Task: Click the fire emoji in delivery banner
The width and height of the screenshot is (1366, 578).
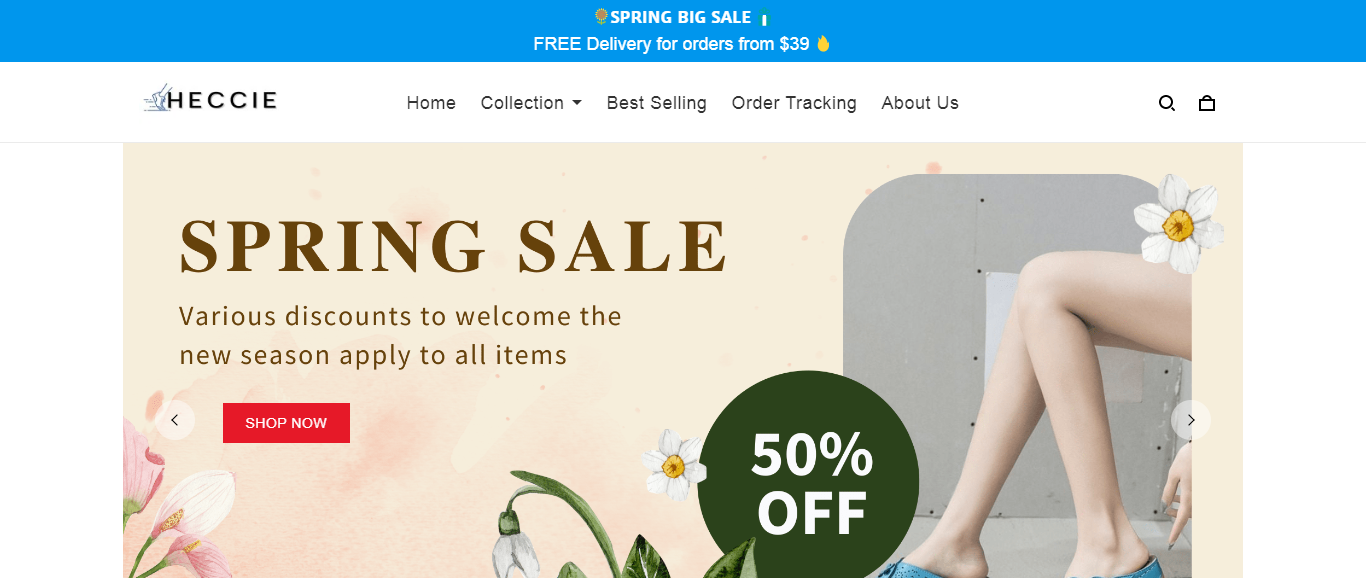Action: tap(823, 43)
